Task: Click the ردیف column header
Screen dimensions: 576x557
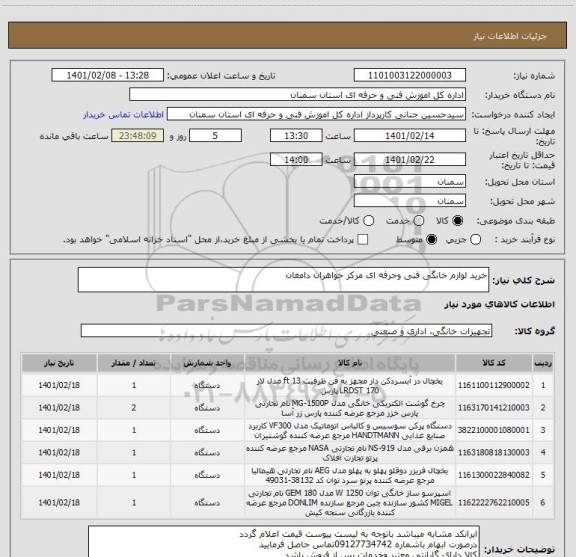Action: 543,363
